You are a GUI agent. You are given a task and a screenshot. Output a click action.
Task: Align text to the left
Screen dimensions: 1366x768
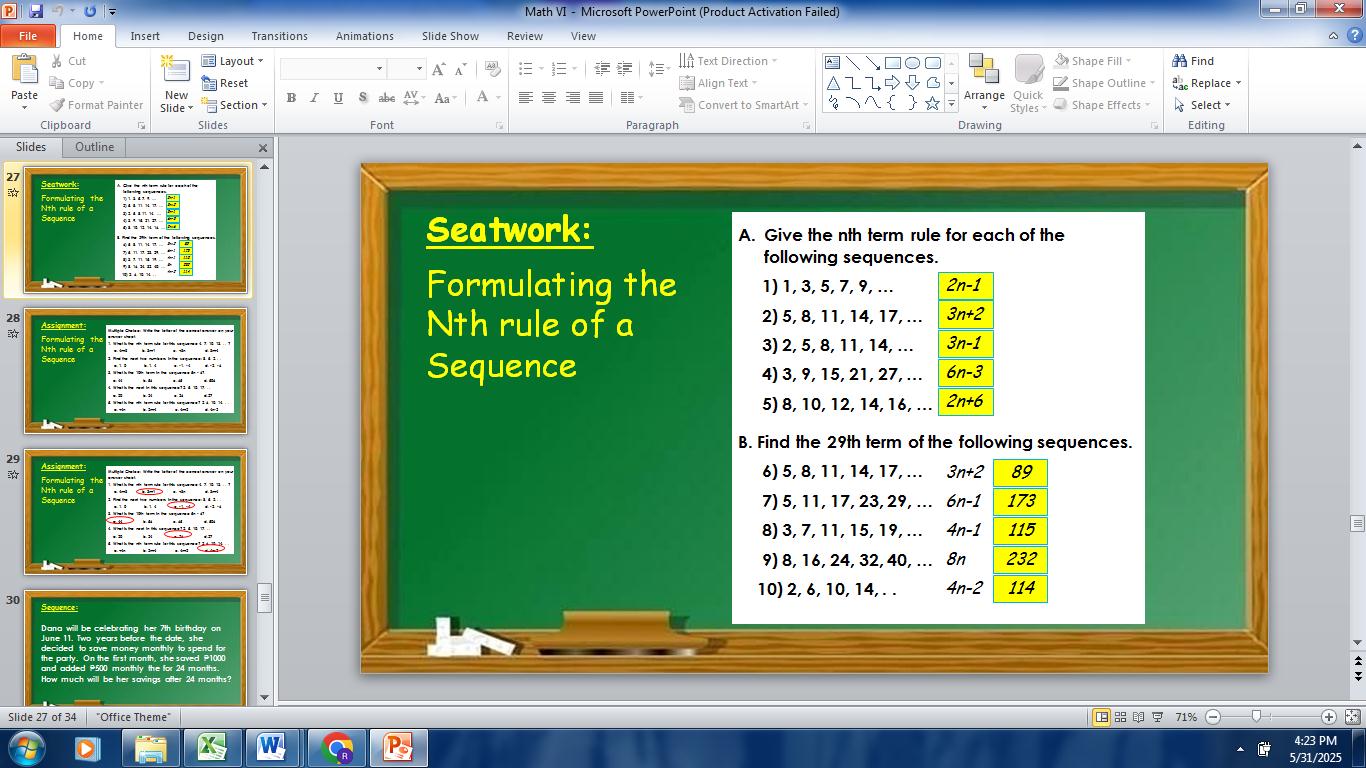click(x=525, y=98)
